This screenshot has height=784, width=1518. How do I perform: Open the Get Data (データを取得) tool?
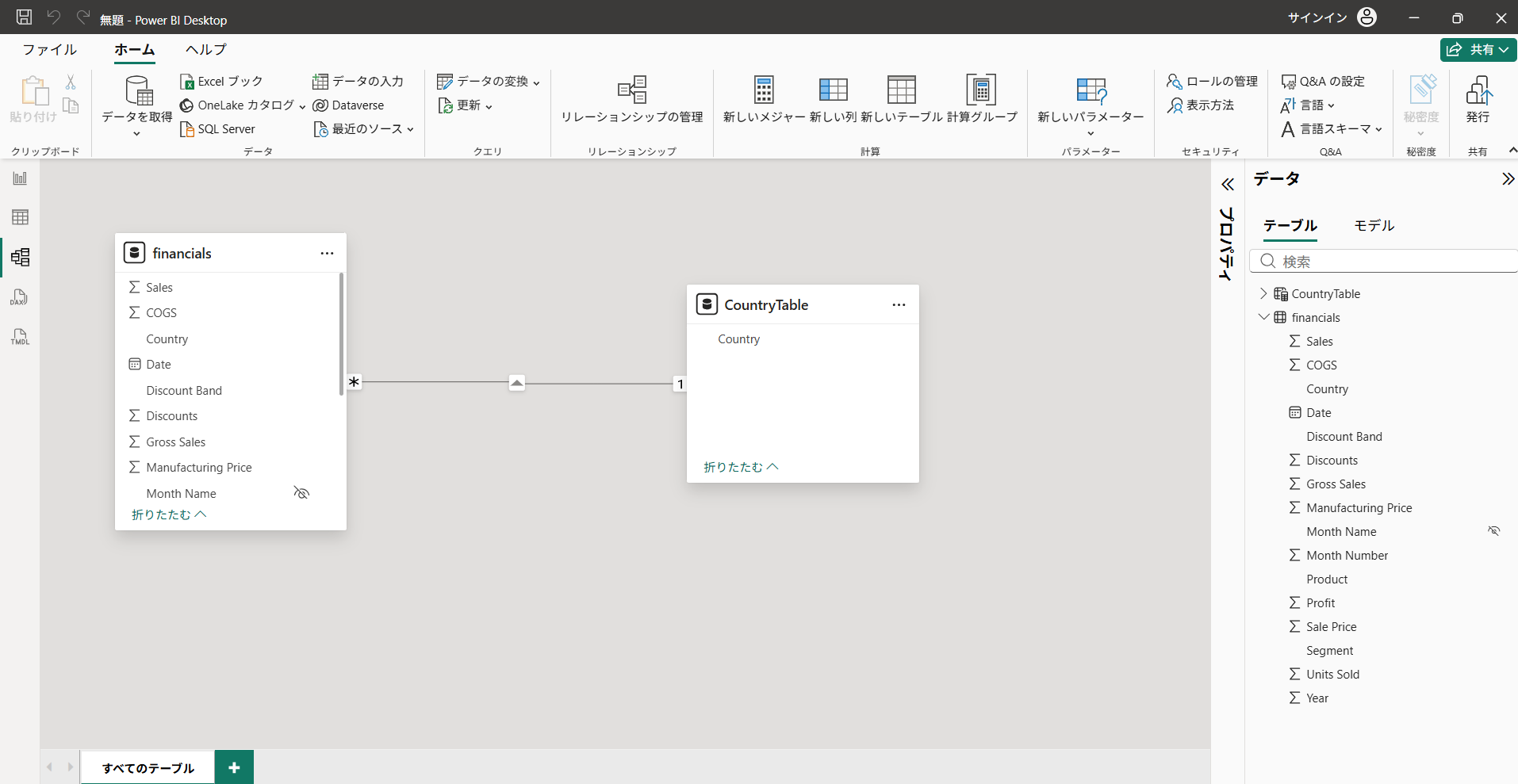pyautogui.click(x=137, y=105)
